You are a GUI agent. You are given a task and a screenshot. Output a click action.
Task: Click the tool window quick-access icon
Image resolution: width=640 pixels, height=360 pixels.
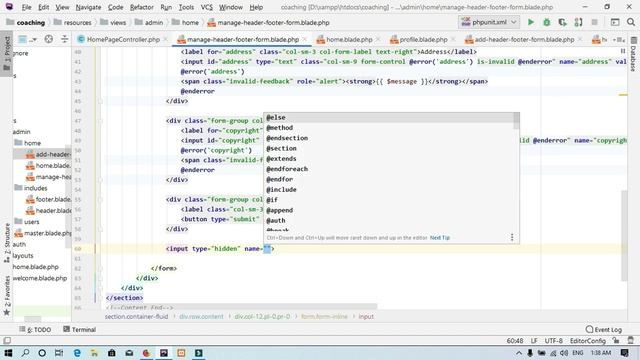tap(7, 340)
